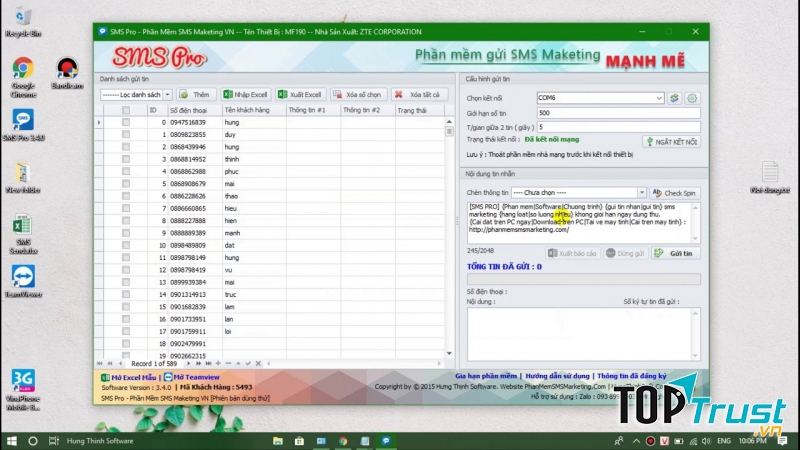Select the checkbox for 0886228626 thao

click(x=126, y=196)
